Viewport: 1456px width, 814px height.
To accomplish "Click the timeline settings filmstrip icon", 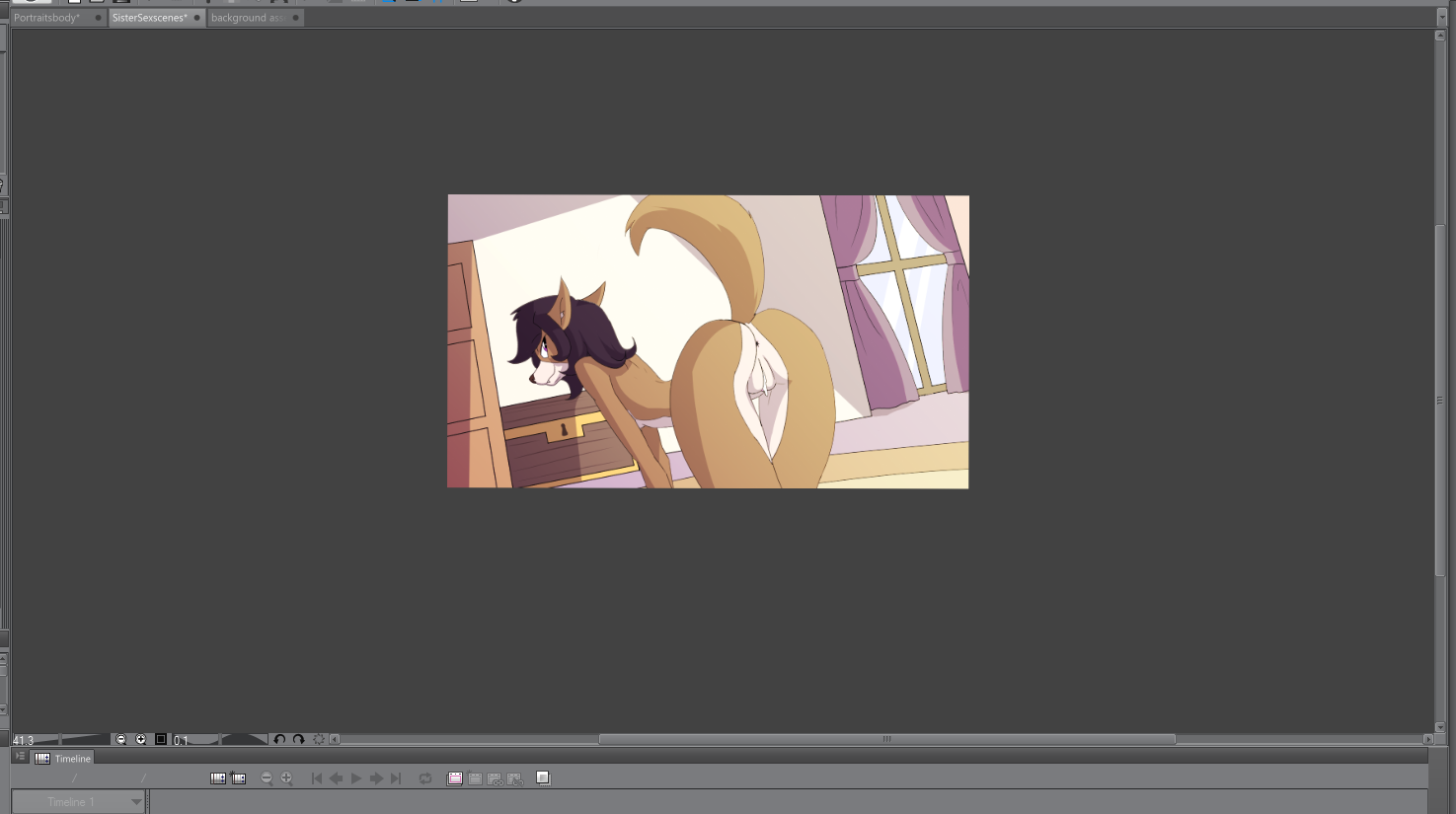I will tap(218, 778).
